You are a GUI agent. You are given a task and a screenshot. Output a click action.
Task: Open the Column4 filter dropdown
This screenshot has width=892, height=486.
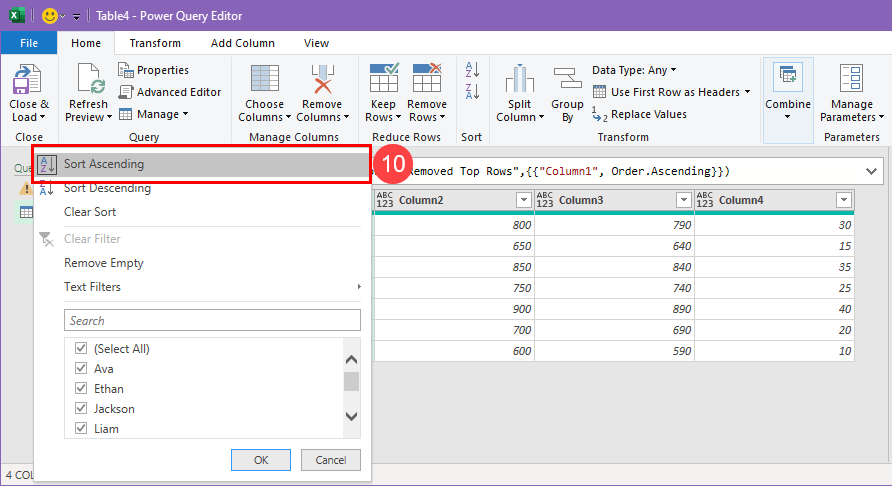click(x=844, y=200)
